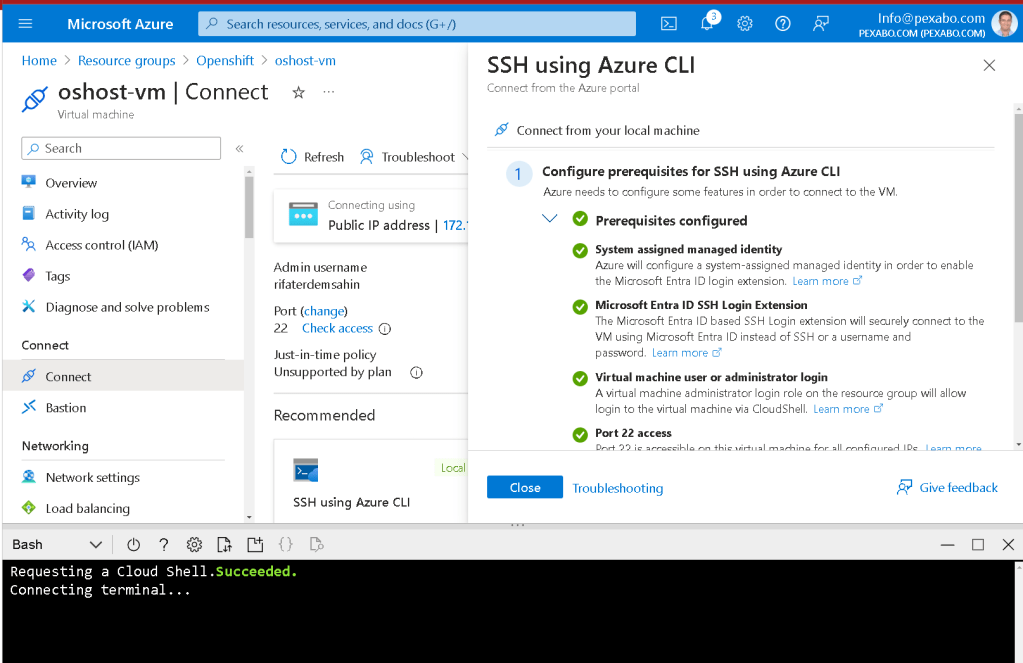Open the feedback icon in header
The image size is (1023, 663).
(x=821, y=24)
